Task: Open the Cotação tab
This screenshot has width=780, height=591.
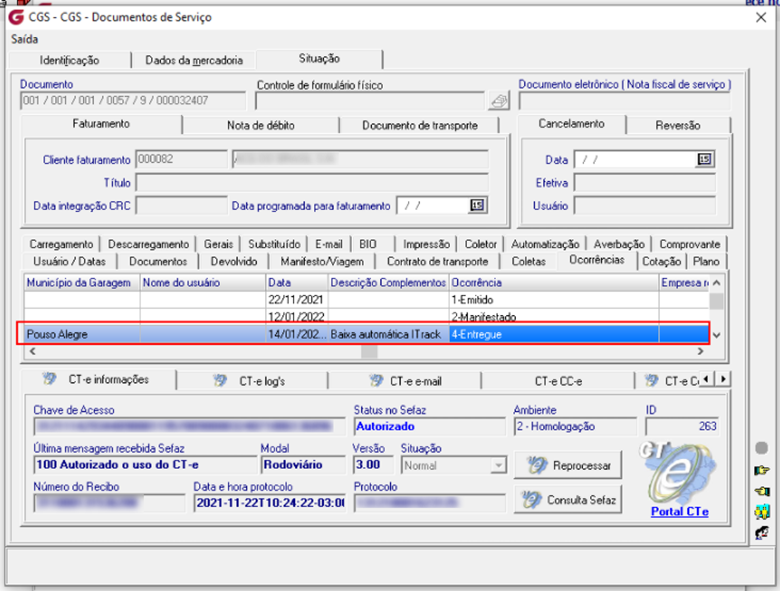Action: tap(661, 262)
